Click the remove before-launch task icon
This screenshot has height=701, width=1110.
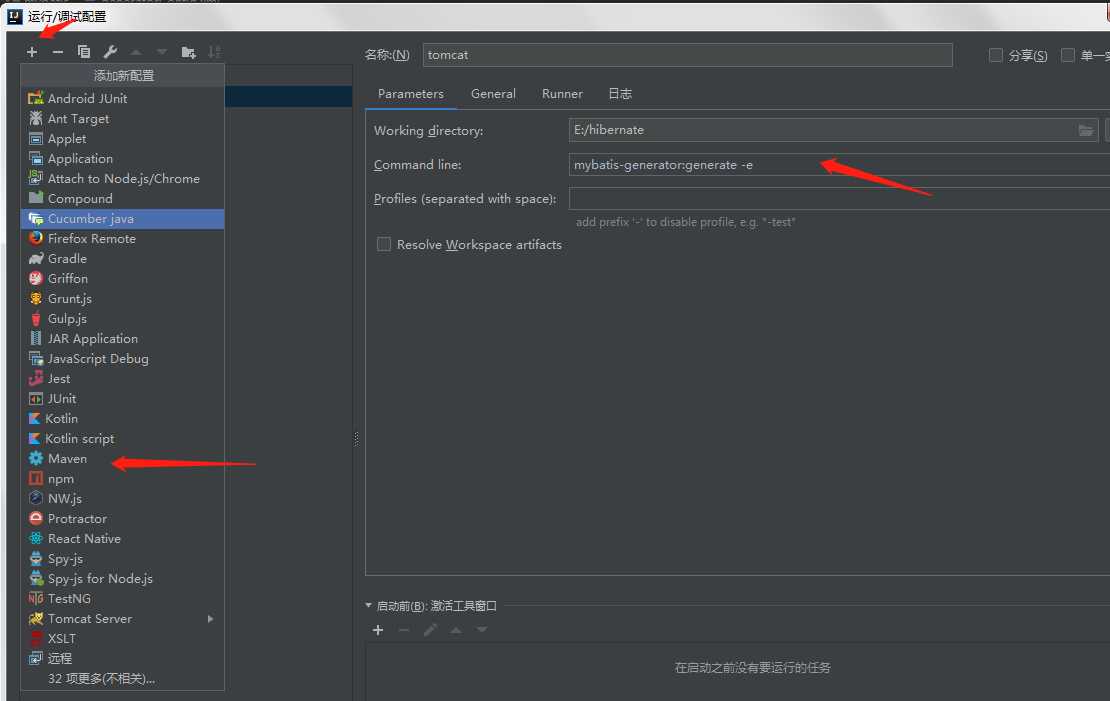pos(404,630)
